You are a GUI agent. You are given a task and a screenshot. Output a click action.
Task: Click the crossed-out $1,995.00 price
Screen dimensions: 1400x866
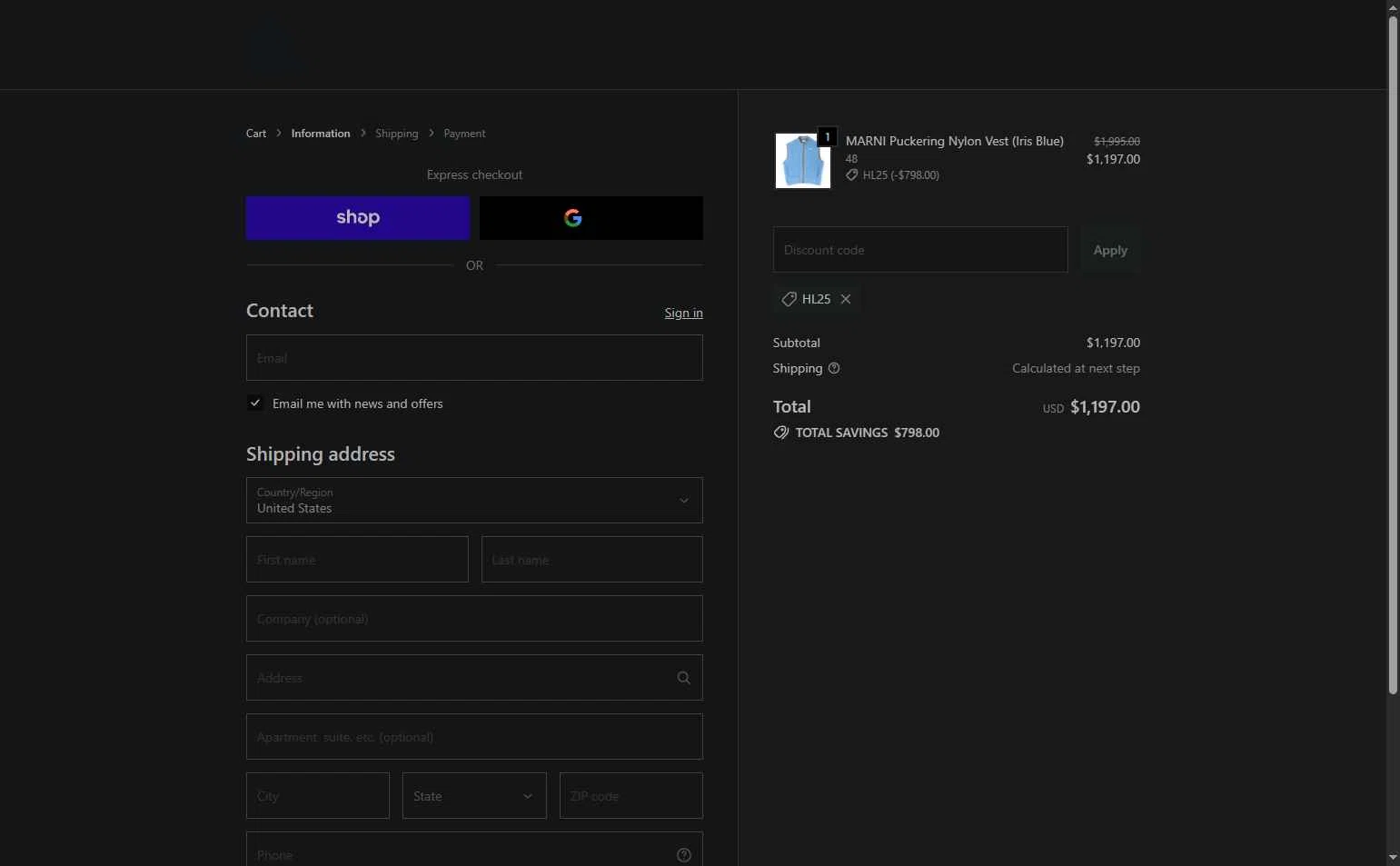tap(1117, 141)
